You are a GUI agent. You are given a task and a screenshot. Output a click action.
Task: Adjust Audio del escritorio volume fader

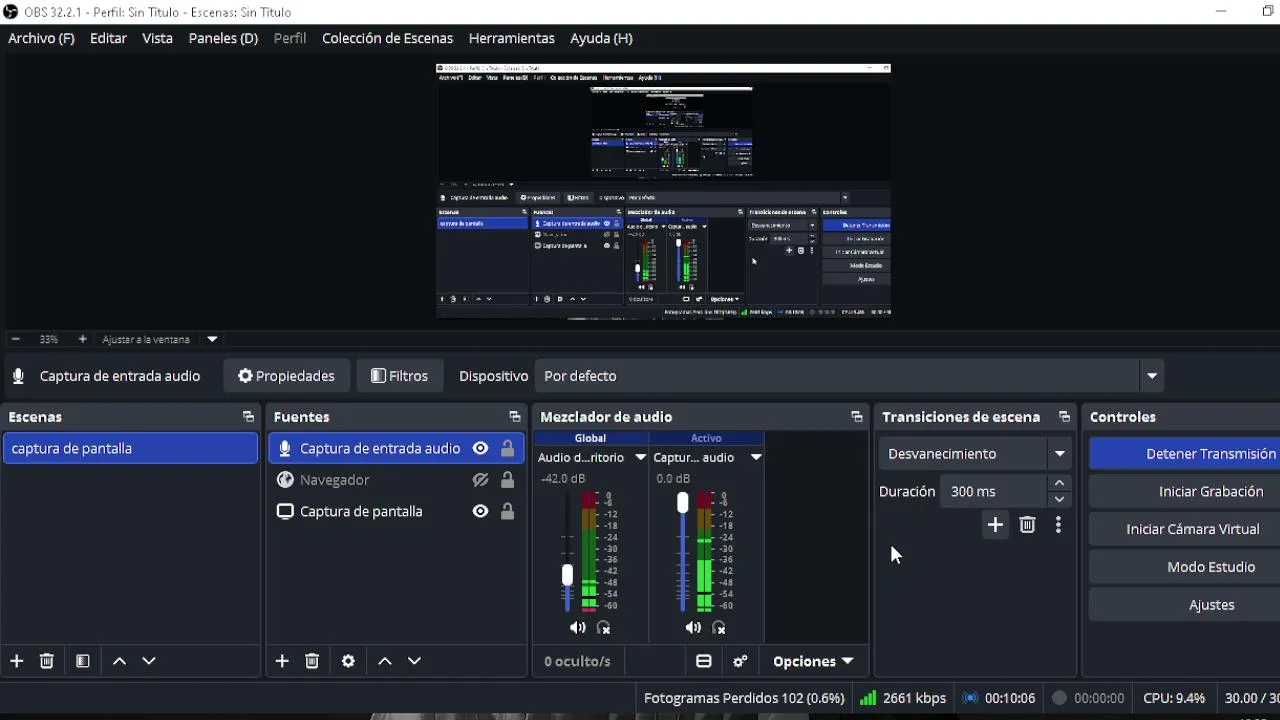click(567, 575)
